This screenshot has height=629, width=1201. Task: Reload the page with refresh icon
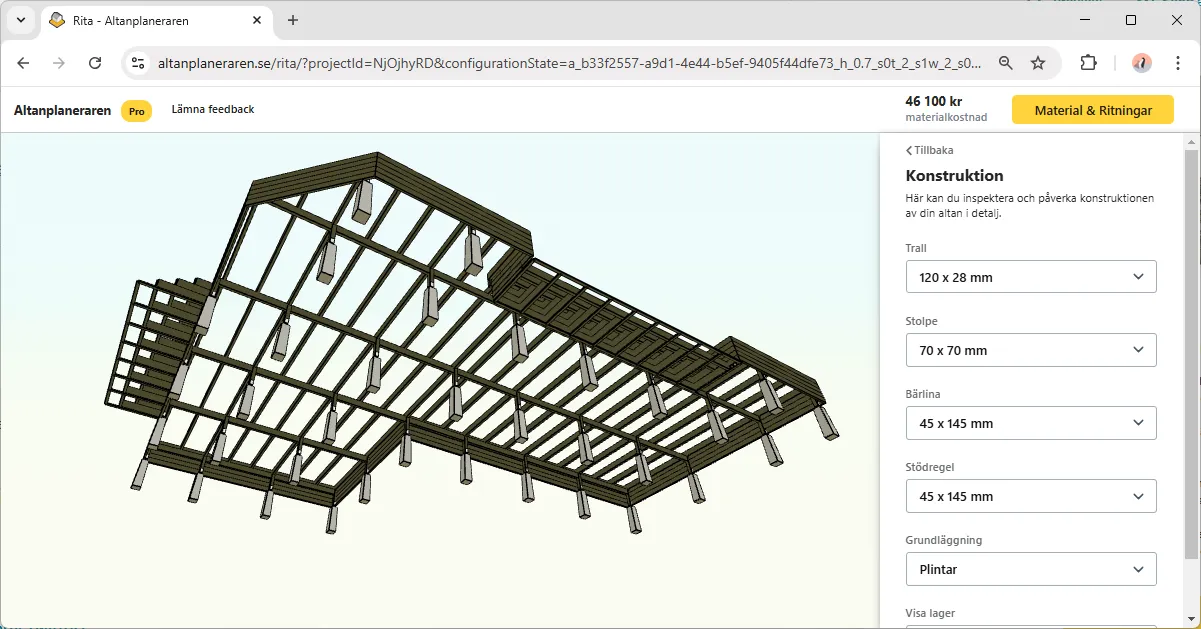click(x=95, y=63)
